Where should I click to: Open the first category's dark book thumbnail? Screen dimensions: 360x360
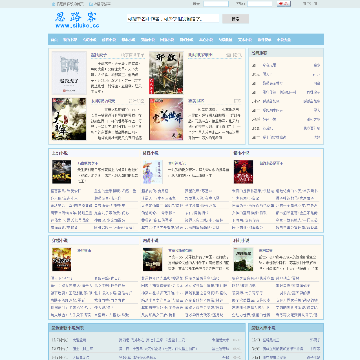click(x=61, y=172)
